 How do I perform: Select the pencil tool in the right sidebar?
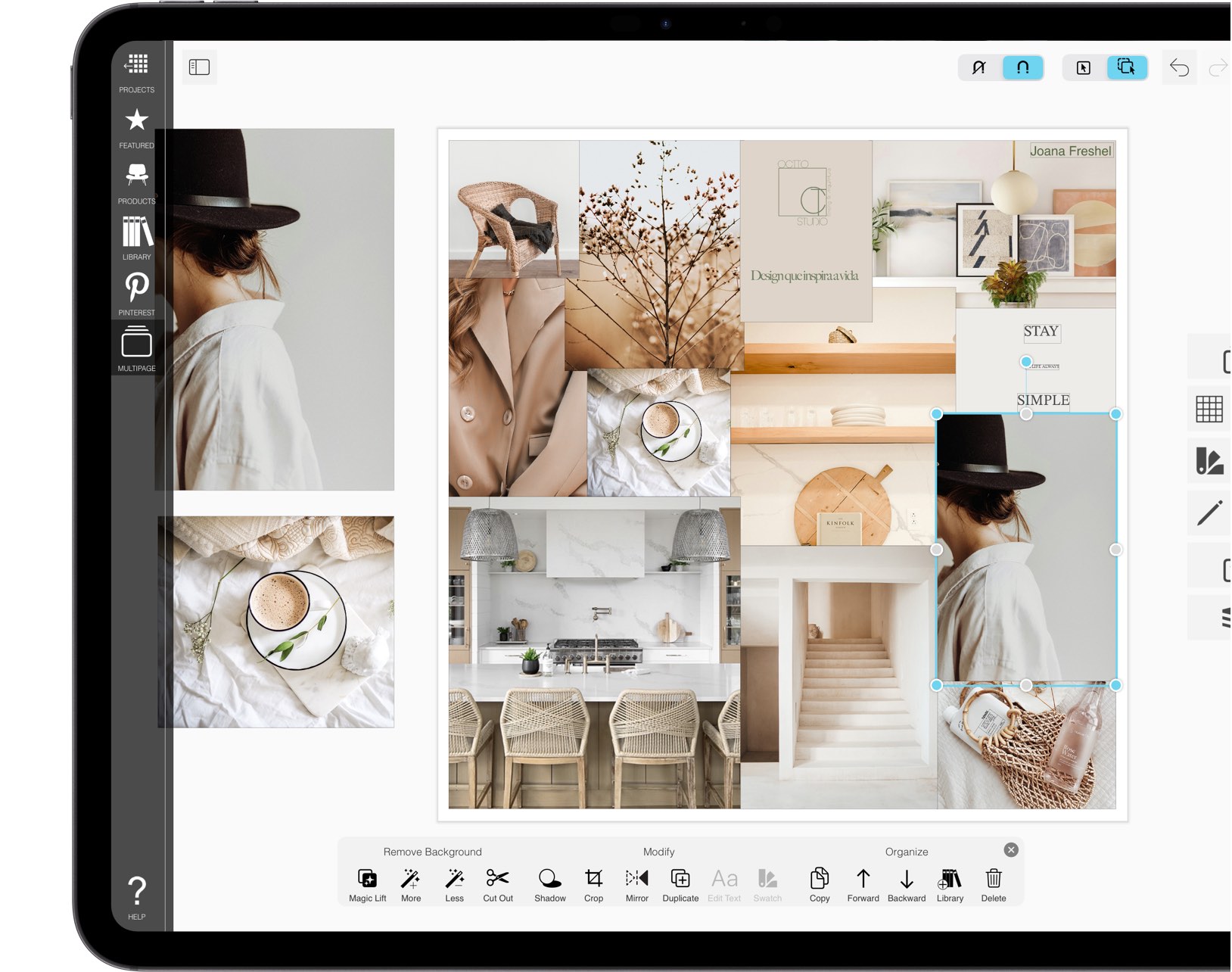(x=1211, y=512)
